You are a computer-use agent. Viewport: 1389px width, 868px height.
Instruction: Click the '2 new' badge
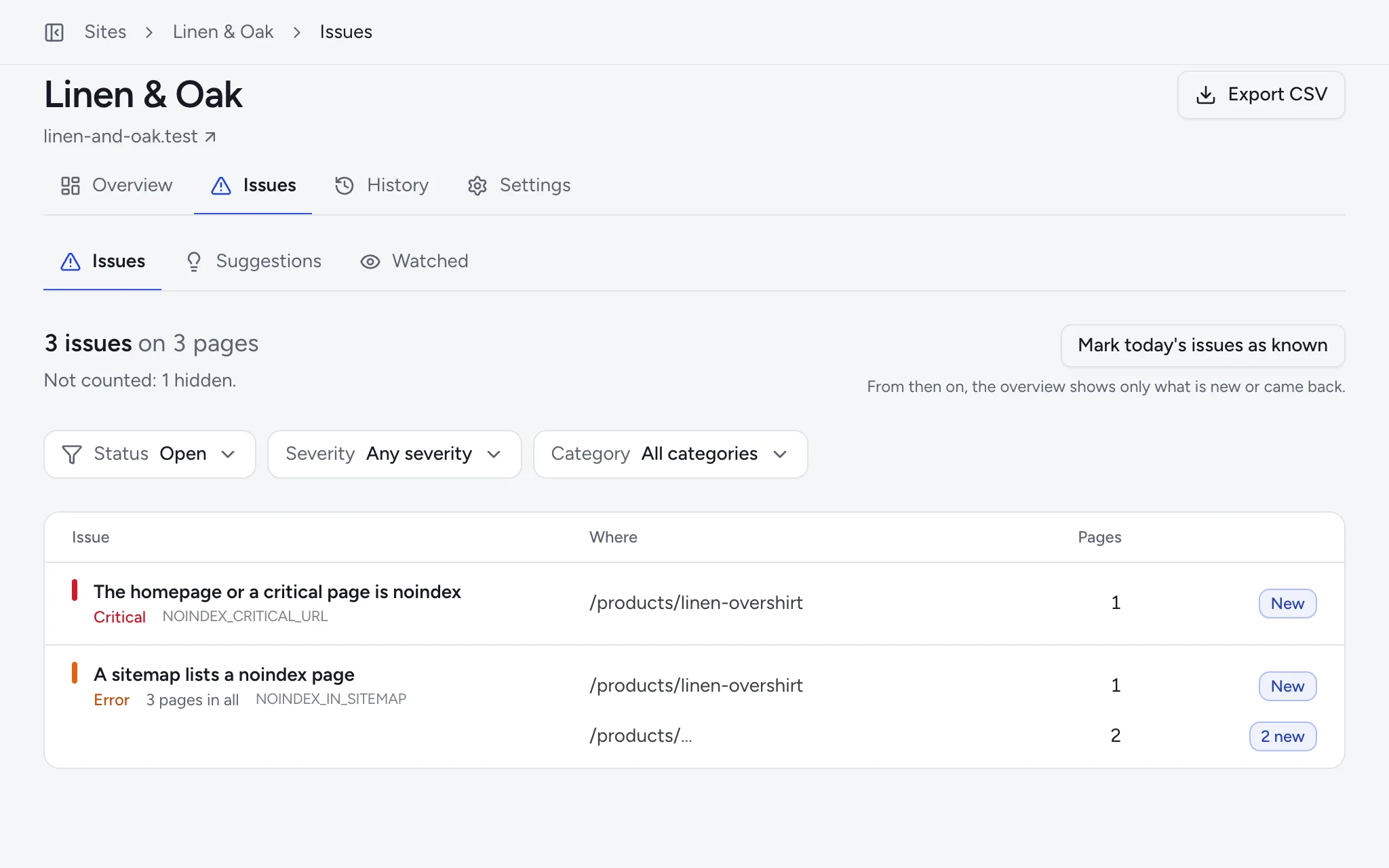tap(1283, 736)
